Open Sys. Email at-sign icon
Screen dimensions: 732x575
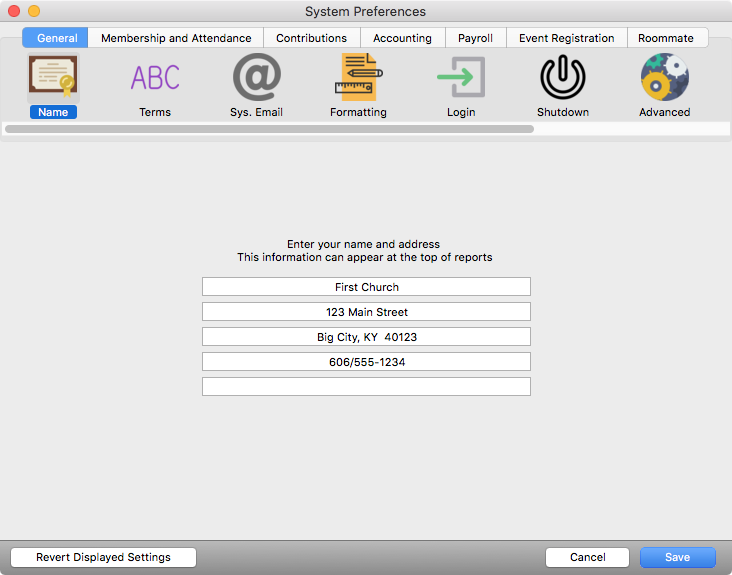pyautogui.click(x=256, y=78)
